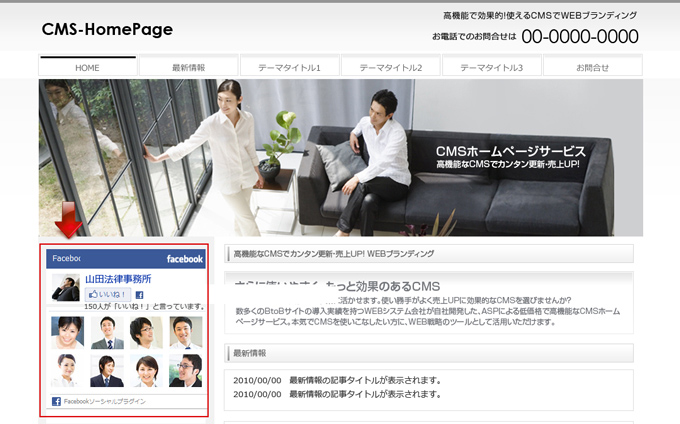Open テーマタイトル2 navigation item

390,67
